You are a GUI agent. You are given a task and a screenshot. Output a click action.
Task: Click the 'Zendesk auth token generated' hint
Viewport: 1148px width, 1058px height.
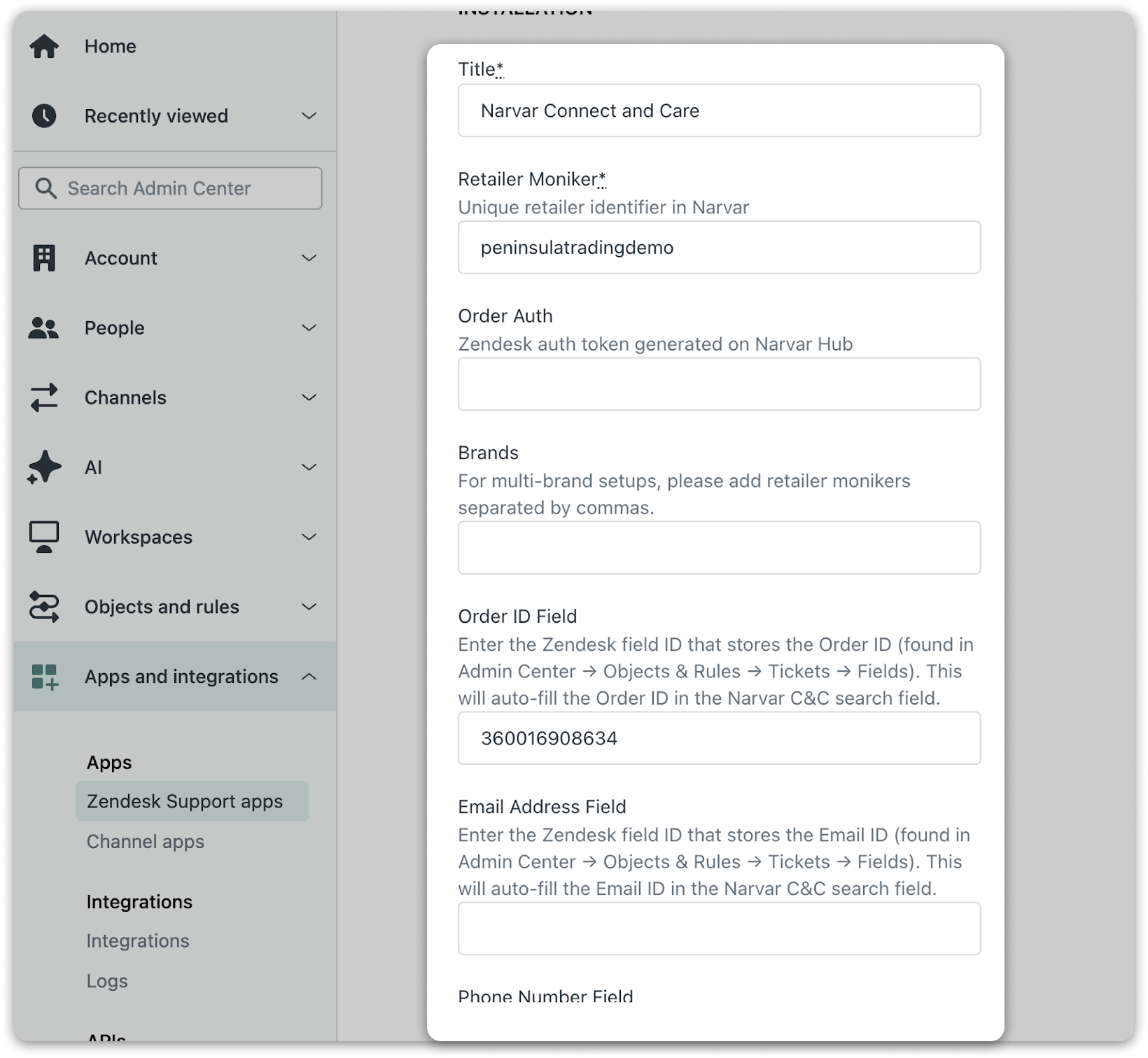pos(655,344)
